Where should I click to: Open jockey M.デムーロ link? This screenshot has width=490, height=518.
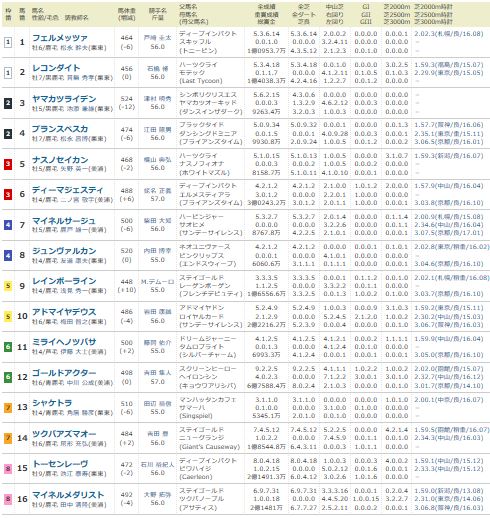pos(157,282)
